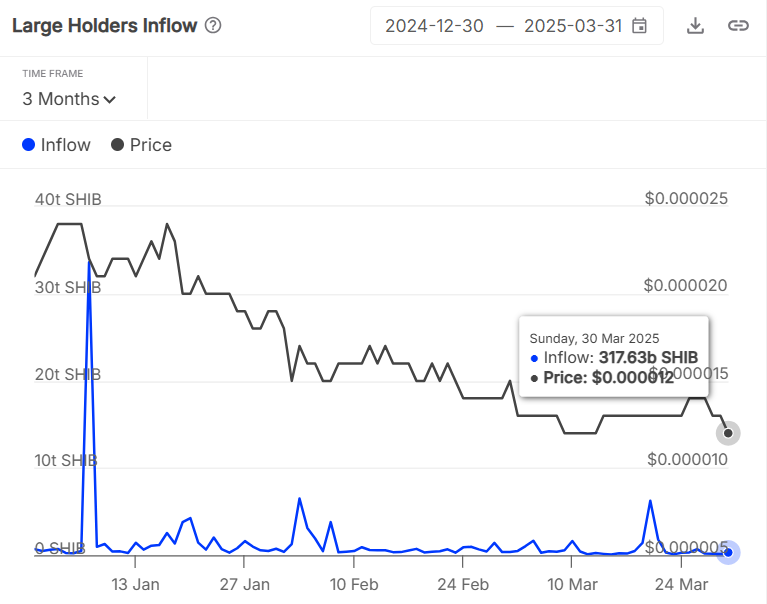Image resolution: width=767 pixels, height=604 pixels.
Task: Click the price marker on 30 Mar
Action: pyautogui.click(x=728, y=433)
